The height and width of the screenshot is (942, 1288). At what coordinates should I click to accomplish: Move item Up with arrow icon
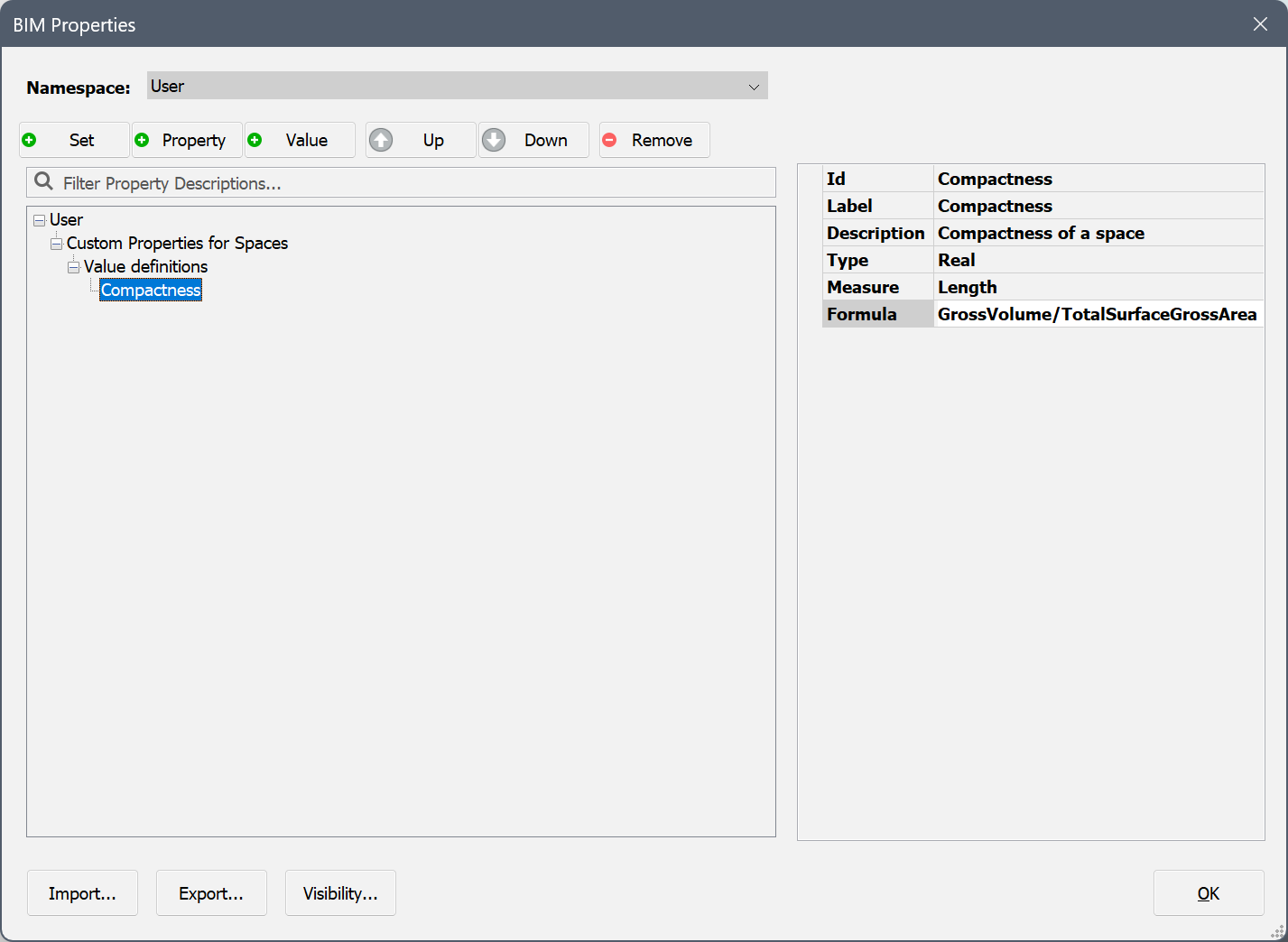pyautogui.click(x=382, y=140)
